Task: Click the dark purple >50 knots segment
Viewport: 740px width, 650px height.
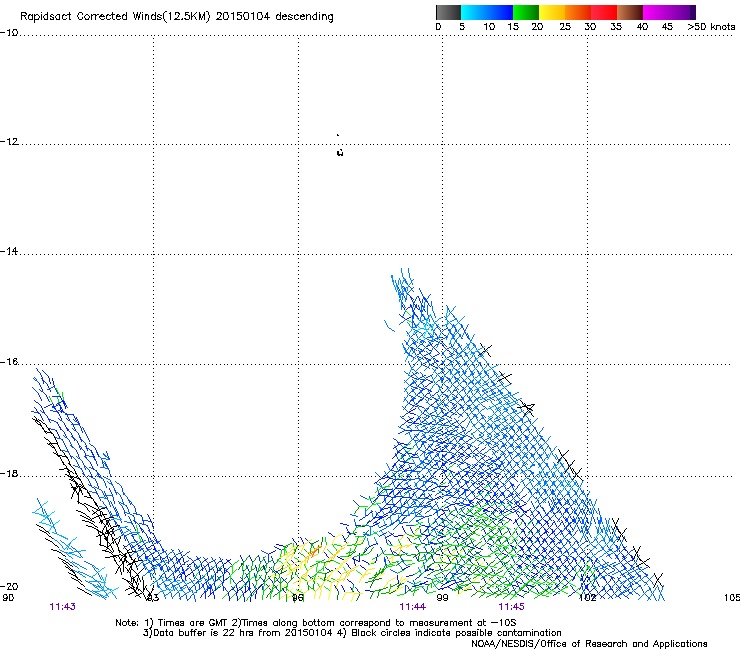Action: 693,12
